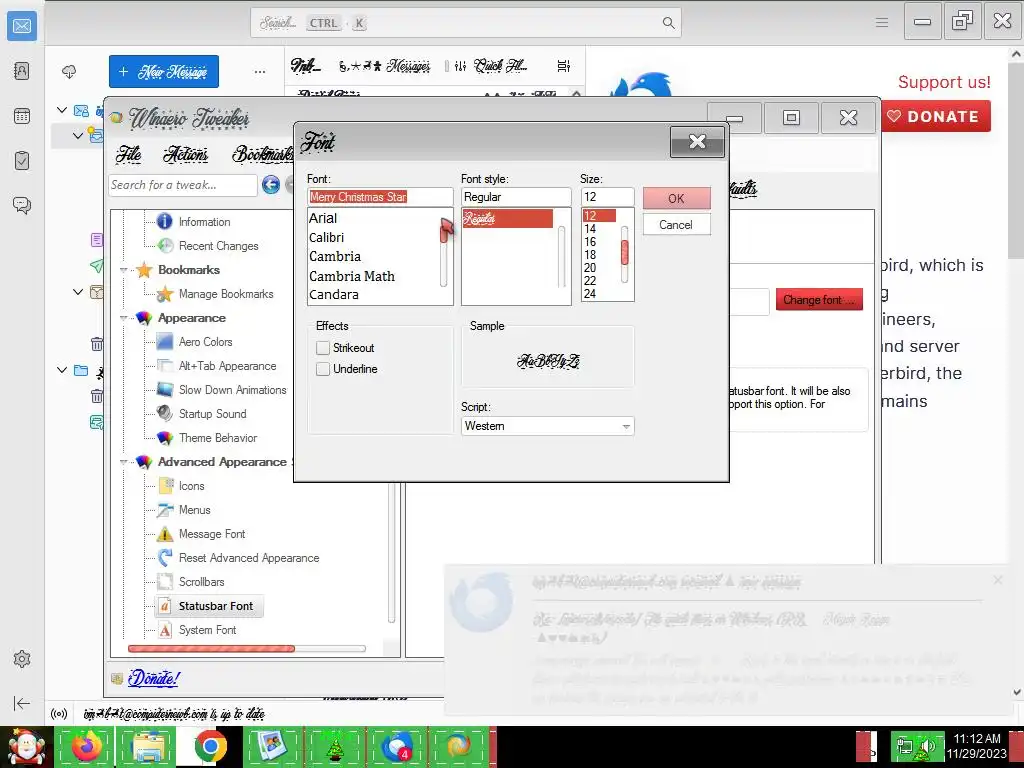Choose Calibri in the font list

pos(327,238)
